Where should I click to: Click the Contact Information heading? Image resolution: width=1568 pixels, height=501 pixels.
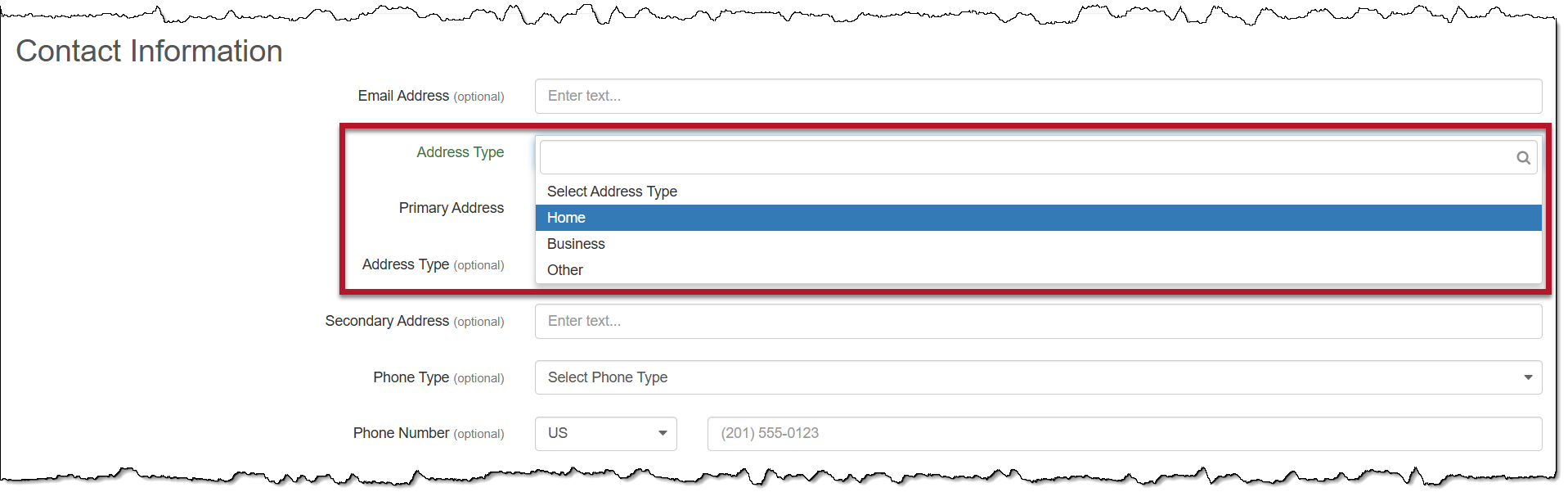click(149, 52)
